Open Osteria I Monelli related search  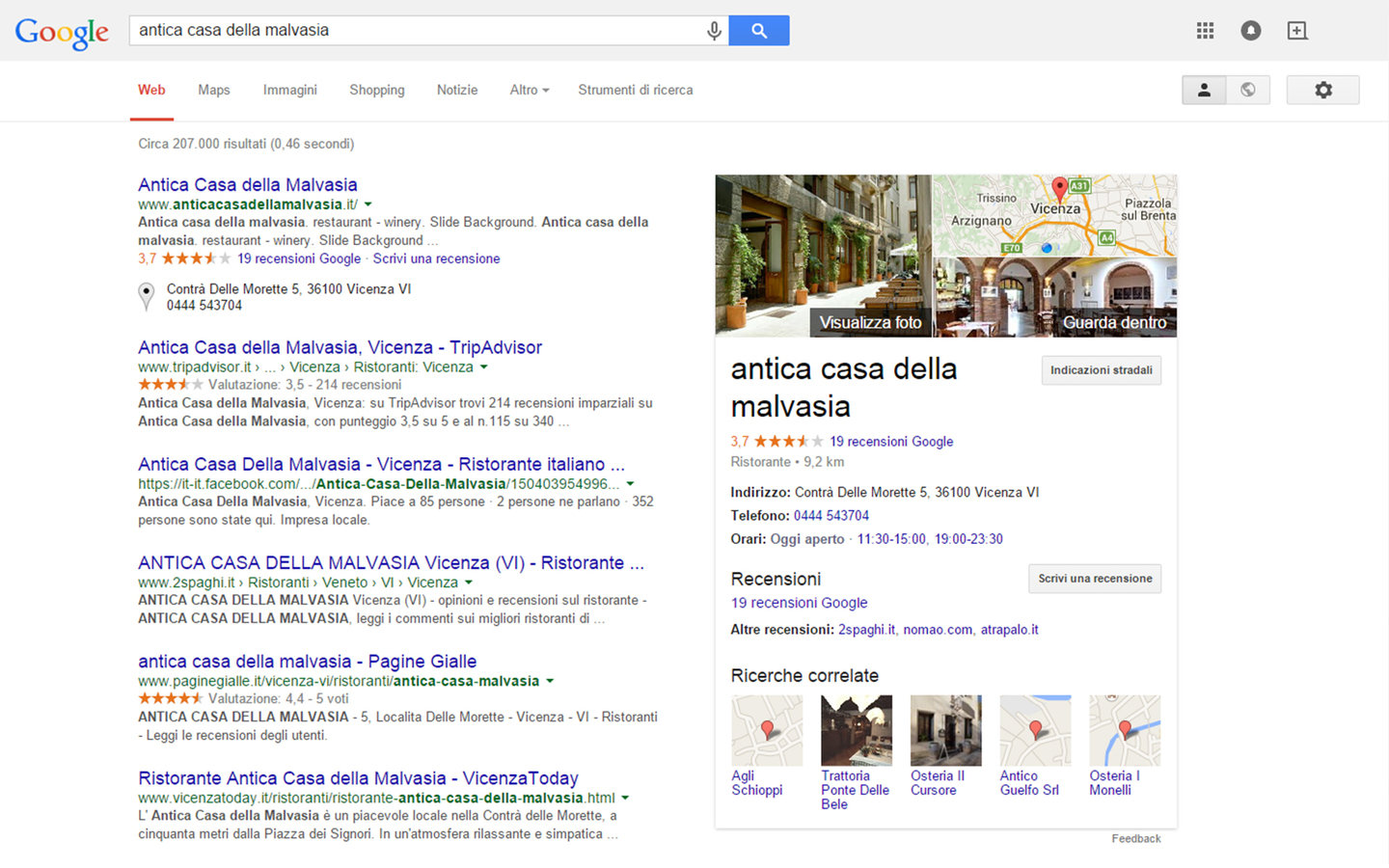1125,746
